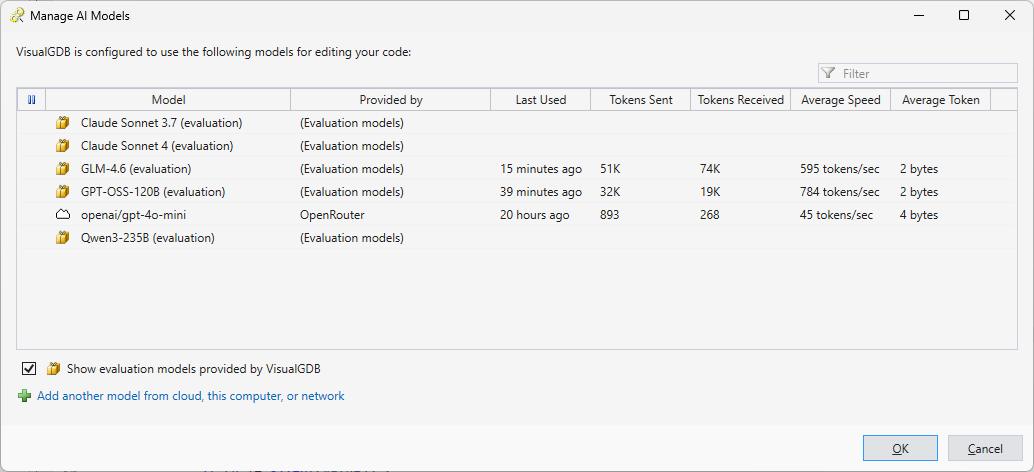Sort by the Provided by column header
Viewport: 1034px width, 472px height.
390,100
